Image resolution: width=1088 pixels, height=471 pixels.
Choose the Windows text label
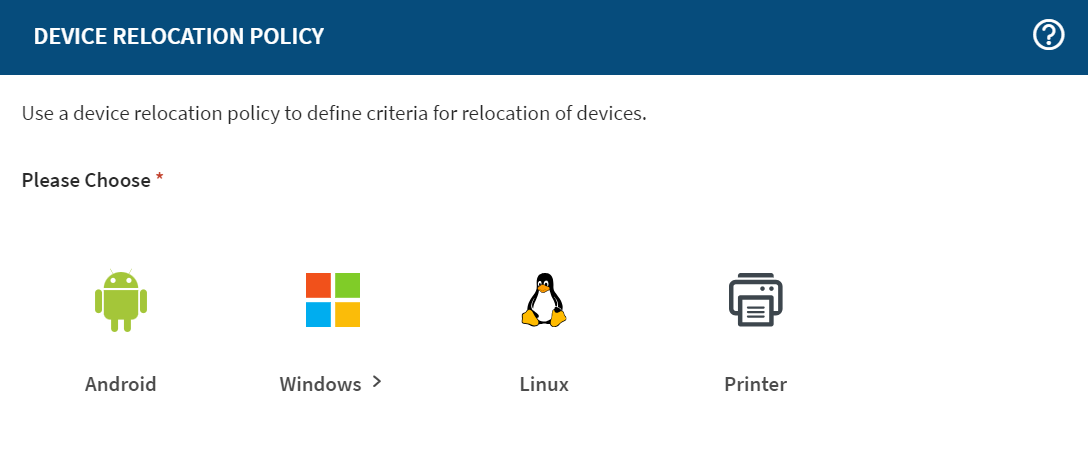320,384
